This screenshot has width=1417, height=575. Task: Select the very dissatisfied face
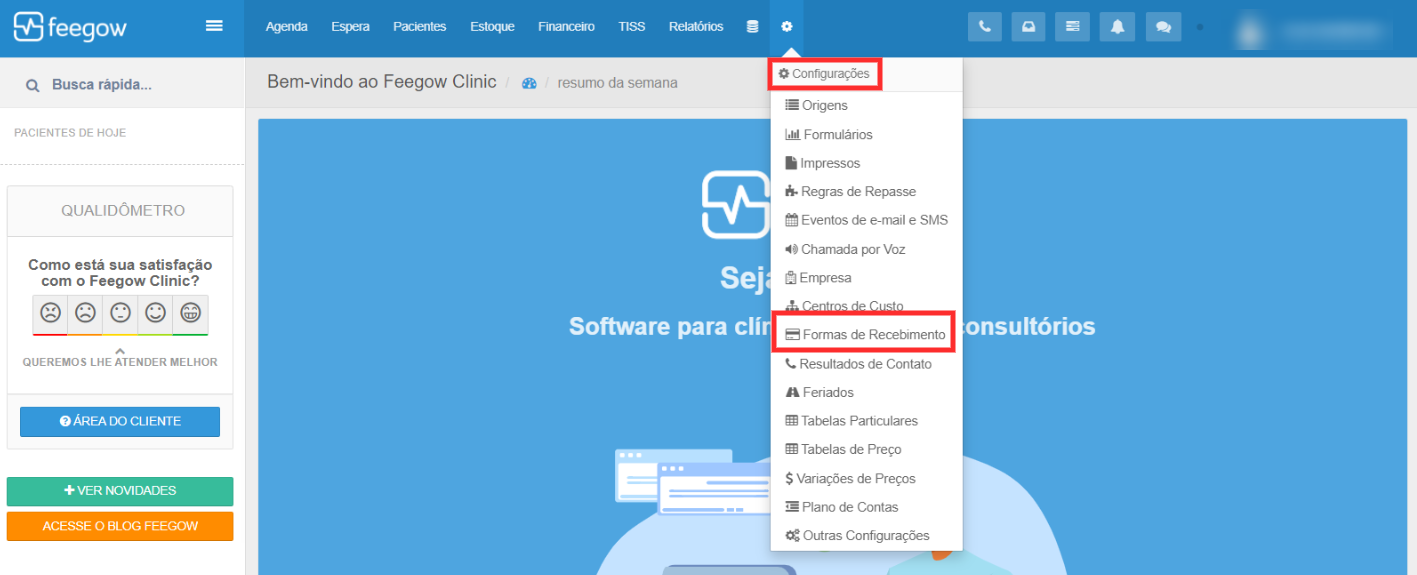50,313
